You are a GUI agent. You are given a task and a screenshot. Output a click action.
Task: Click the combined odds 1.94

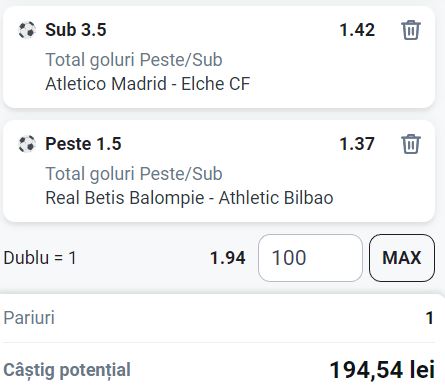click(228, 258)
